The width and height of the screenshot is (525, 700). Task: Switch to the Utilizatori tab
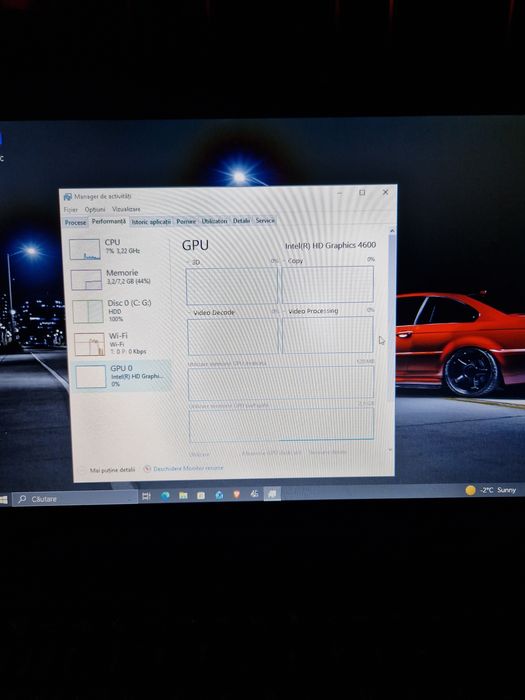click(x=214, y=221)
